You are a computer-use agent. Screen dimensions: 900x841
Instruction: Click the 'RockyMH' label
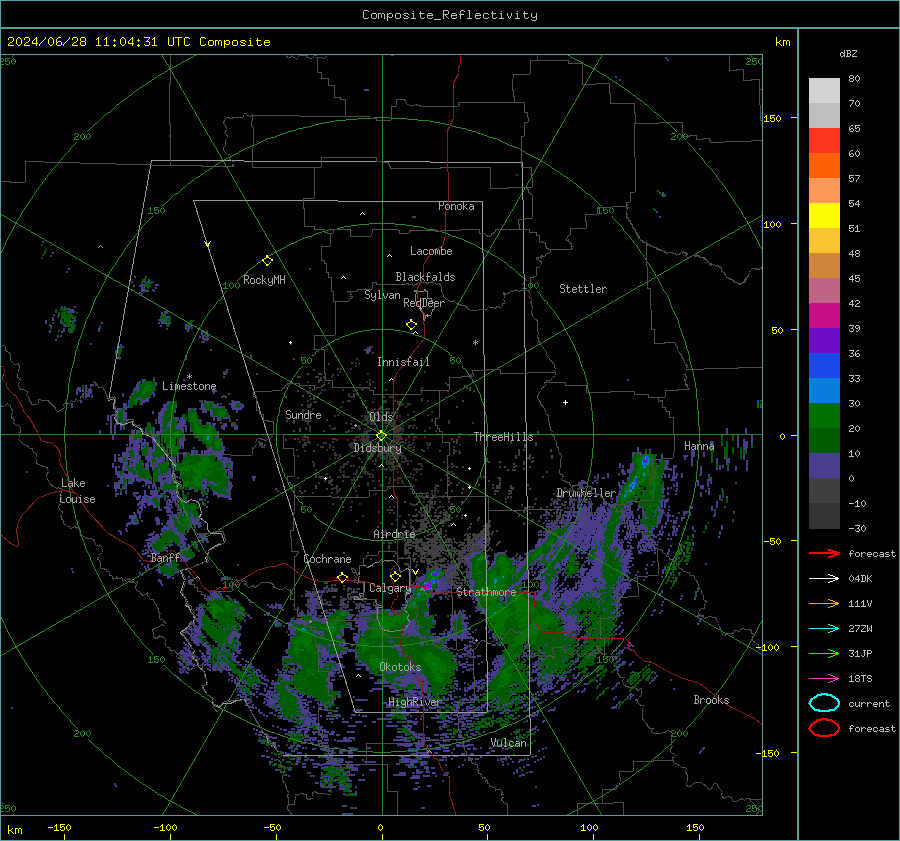(264, 280)
